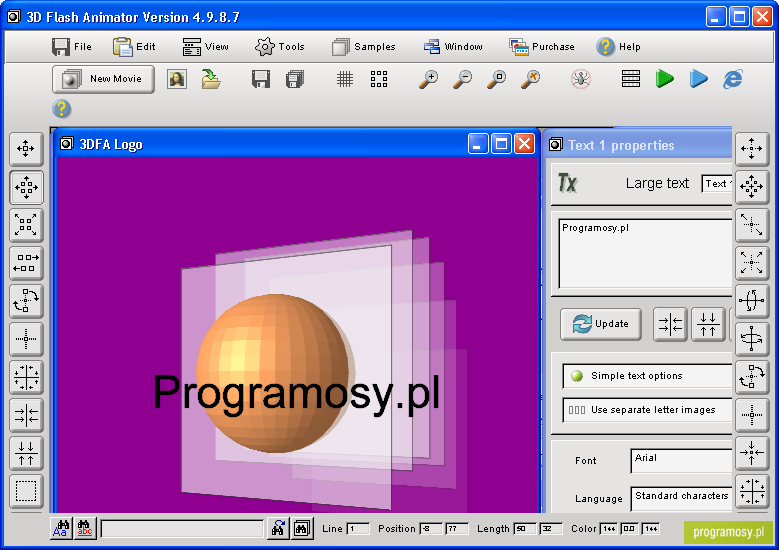Select the rotate tool in left toolbar
The image size is (779, 550).
pyautogui.click(x=26, y=301)
